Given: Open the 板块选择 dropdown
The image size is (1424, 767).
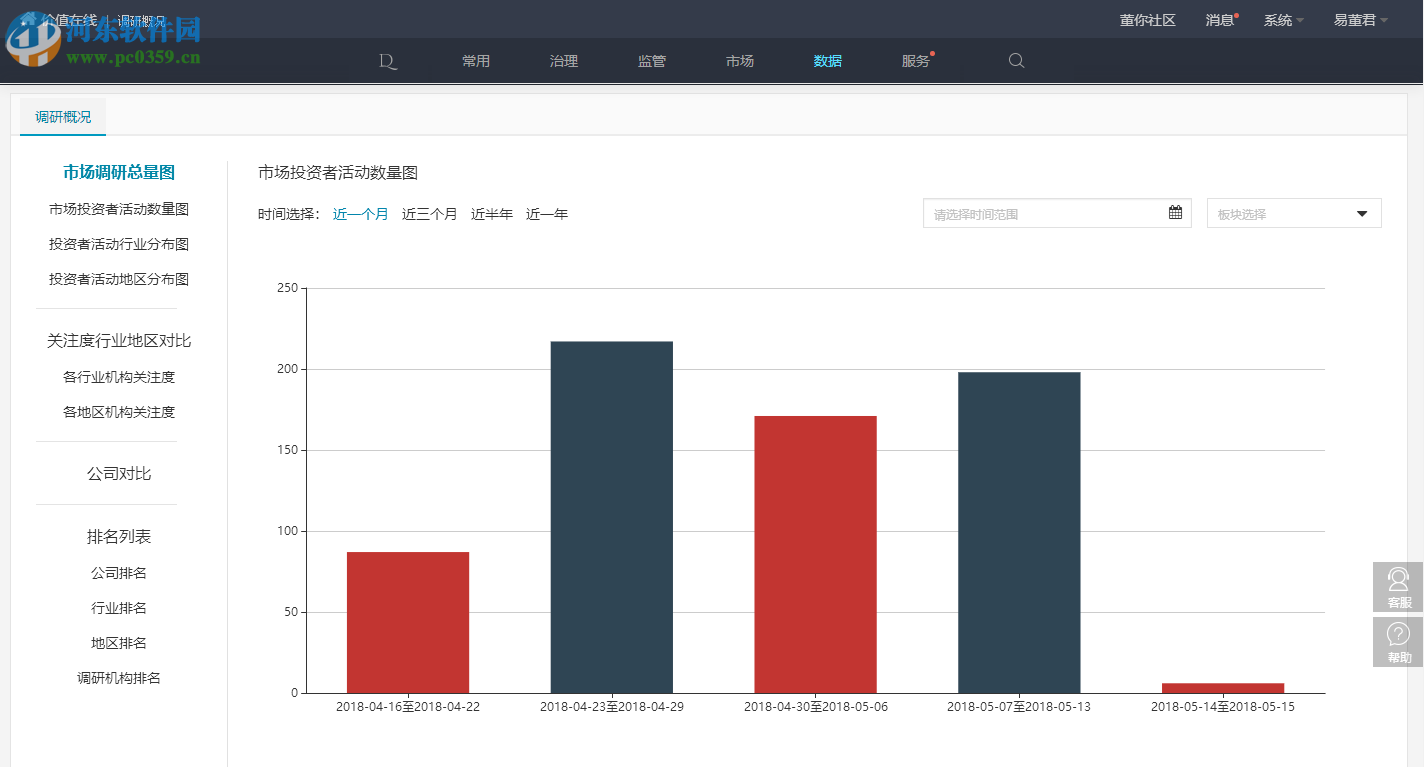Looking at the screenshot, I should 1293,213.
